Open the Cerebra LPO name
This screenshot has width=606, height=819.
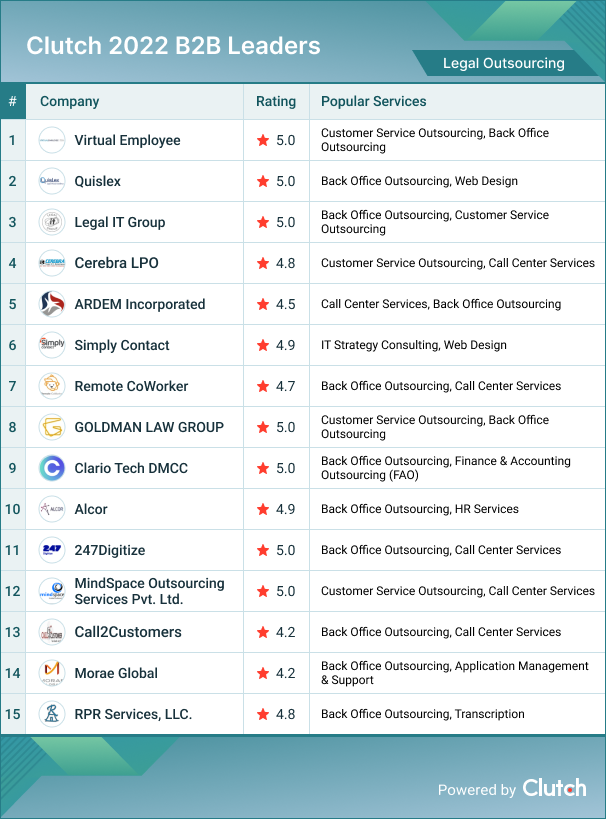click(x=116, y=263)
